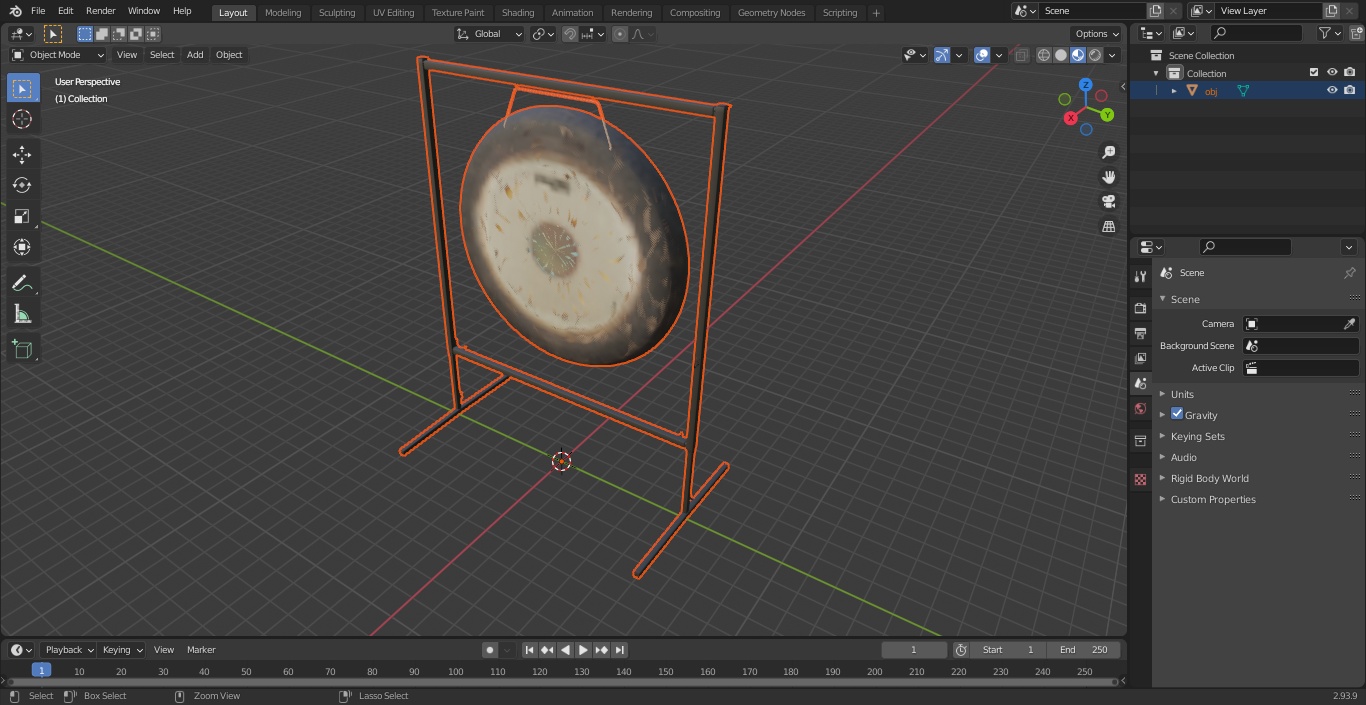Activate the Rotate tool

[22, 185]
